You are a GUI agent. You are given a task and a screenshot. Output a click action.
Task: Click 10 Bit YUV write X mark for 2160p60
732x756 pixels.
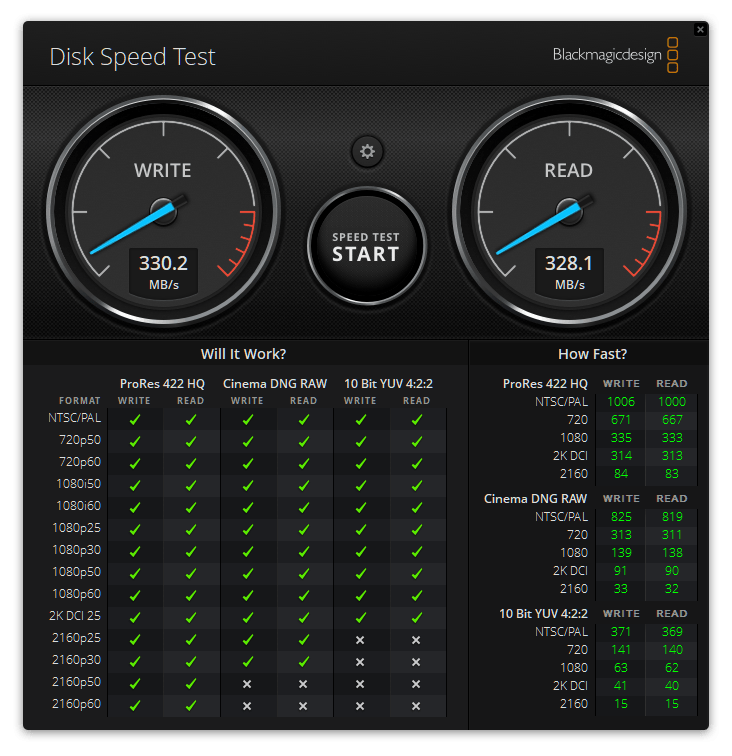pyautogui.click(x=360, y=706)
